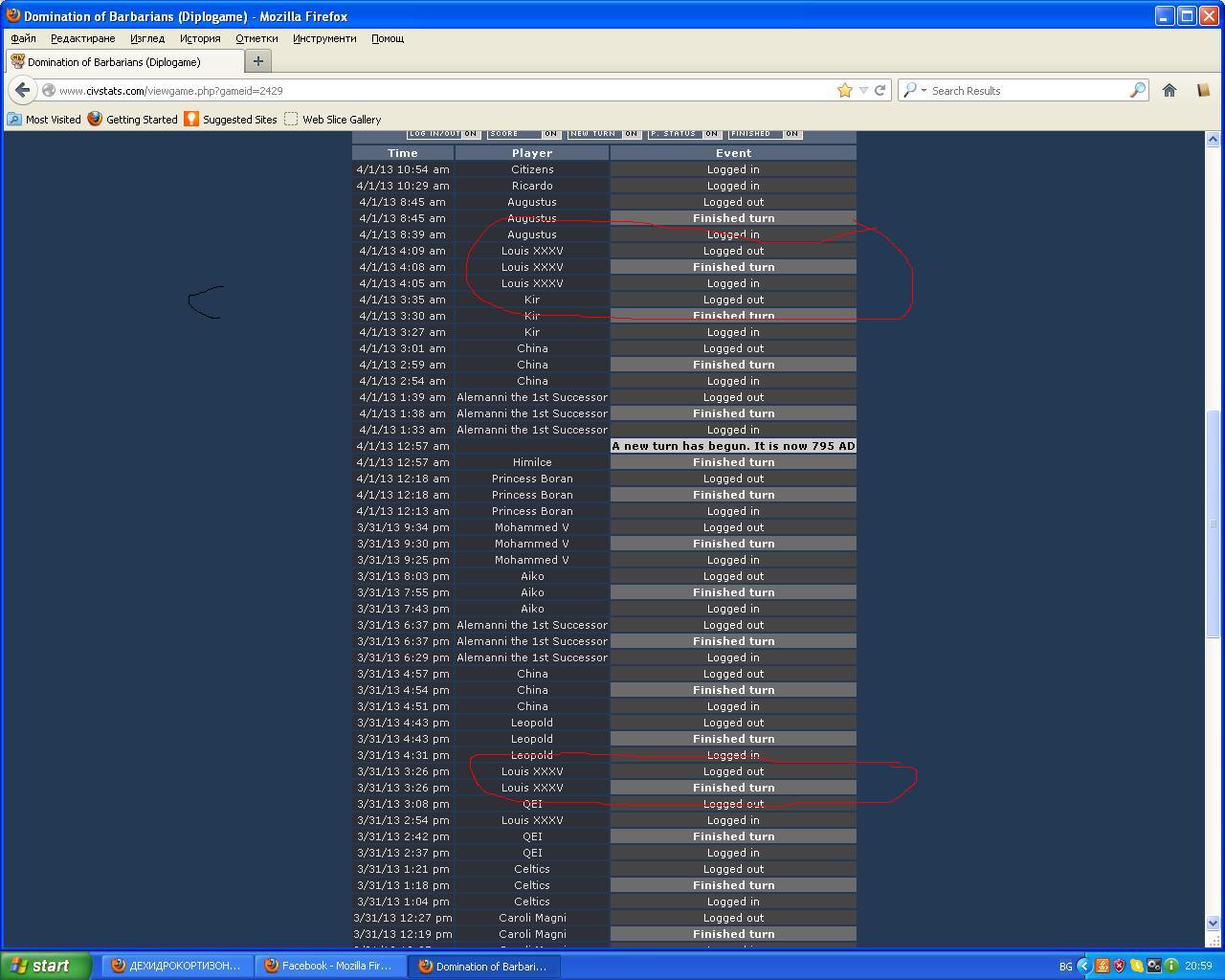
Task: Toggle the NEW TURN filter ON switch
Action: 632,134
